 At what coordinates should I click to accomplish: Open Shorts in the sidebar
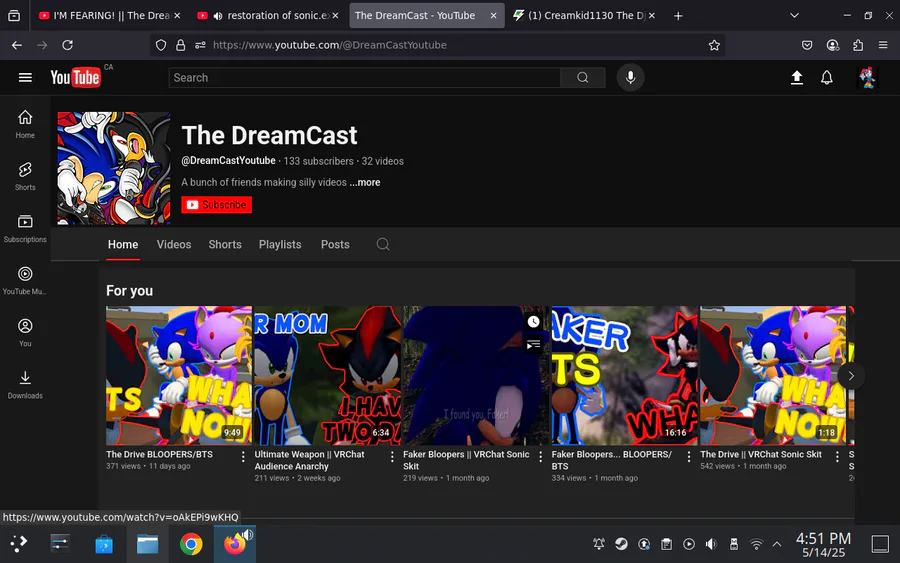[x=25, y=176]
